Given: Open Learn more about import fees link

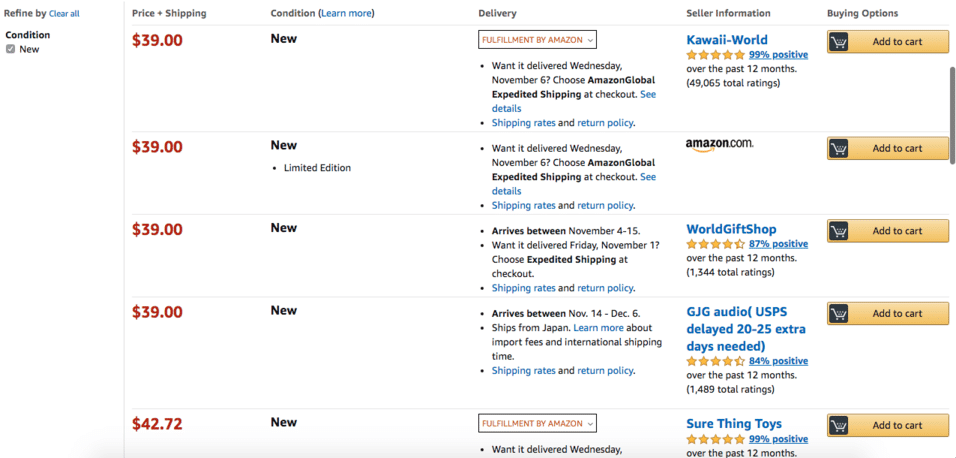Looking at the screenshot, I should [599, 328].
